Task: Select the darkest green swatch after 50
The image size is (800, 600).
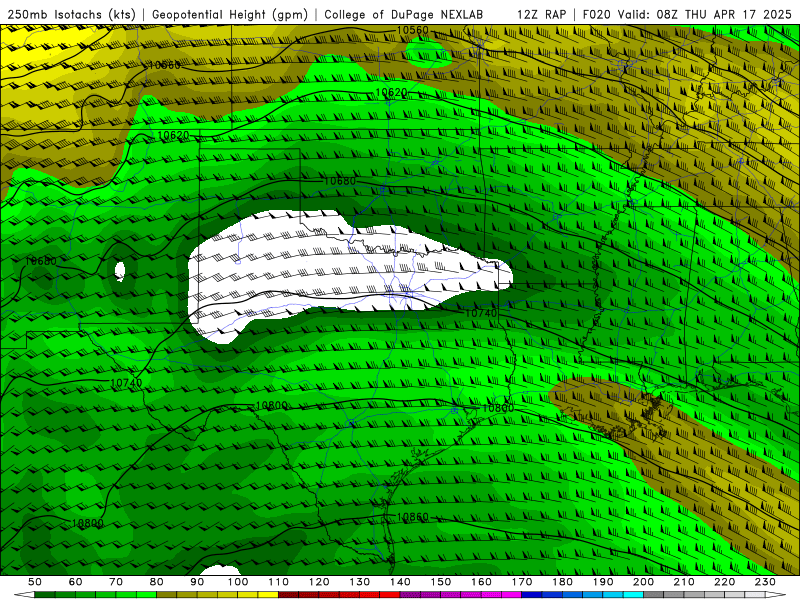Action: [45, 595]
